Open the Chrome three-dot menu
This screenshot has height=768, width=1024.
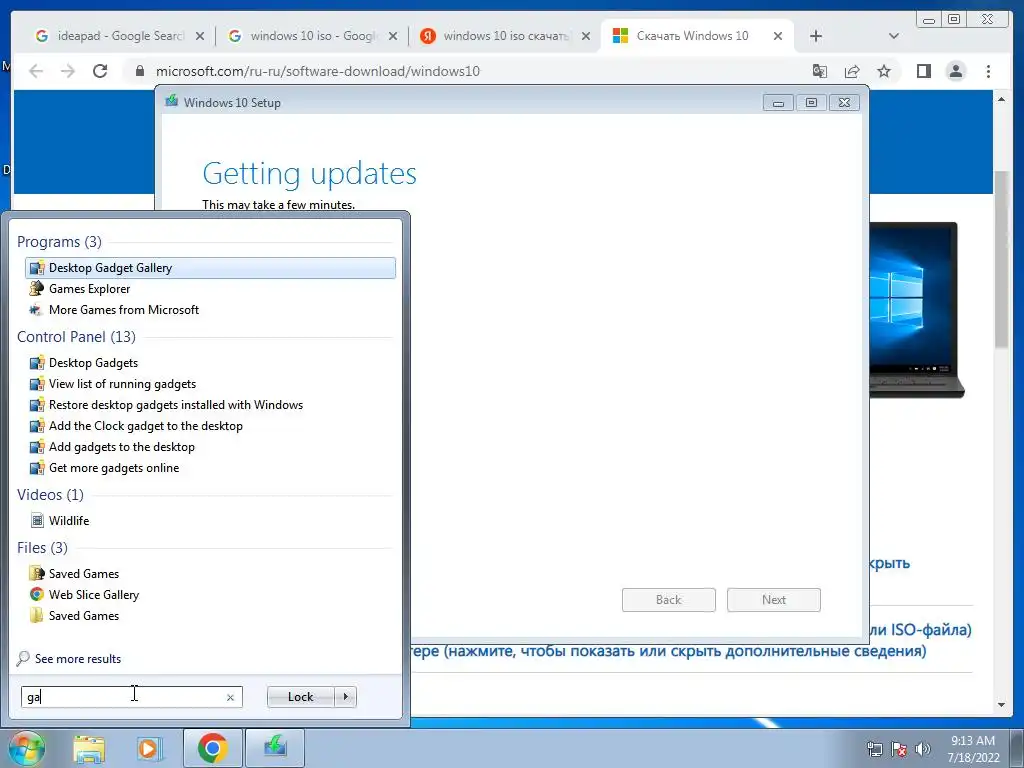tap(988, 71)
